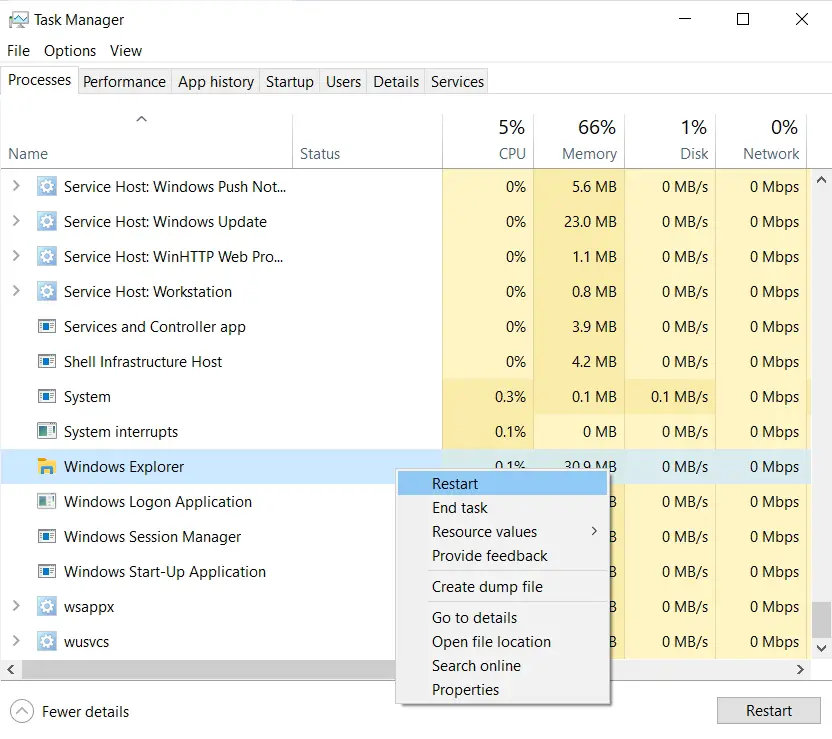This screenshot has height=739, width=832.
Task: Click the Restart button at bottom right
Action: [768, 711]
